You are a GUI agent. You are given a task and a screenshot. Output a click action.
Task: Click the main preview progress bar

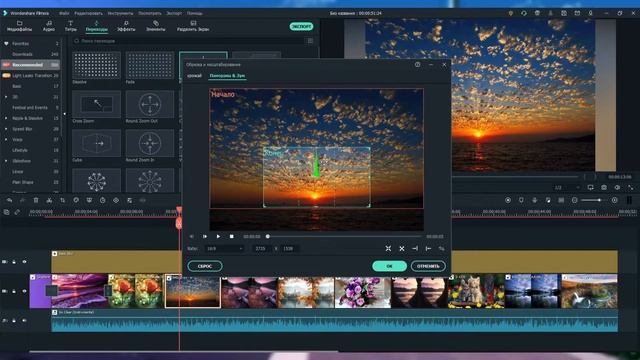[516, 177]
